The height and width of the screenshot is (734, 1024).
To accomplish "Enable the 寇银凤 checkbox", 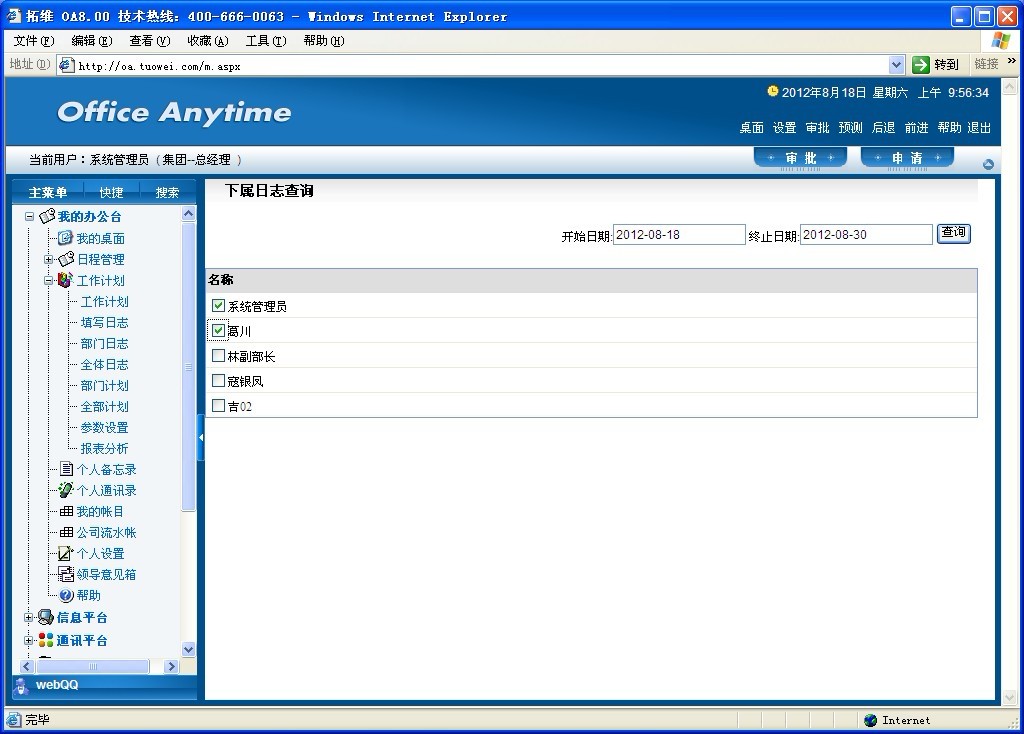I will pyautogui.click(x=218, y=381).
